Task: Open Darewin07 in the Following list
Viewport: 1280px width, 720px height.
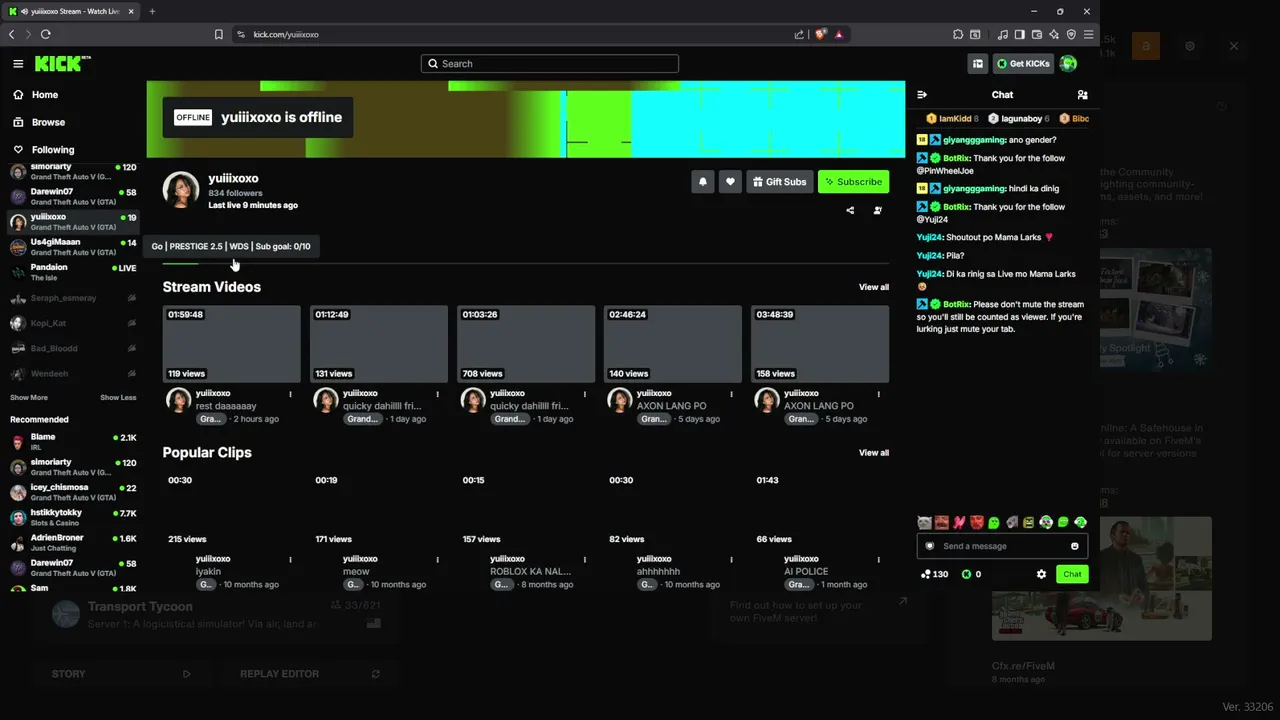Action: click(73, 196)
